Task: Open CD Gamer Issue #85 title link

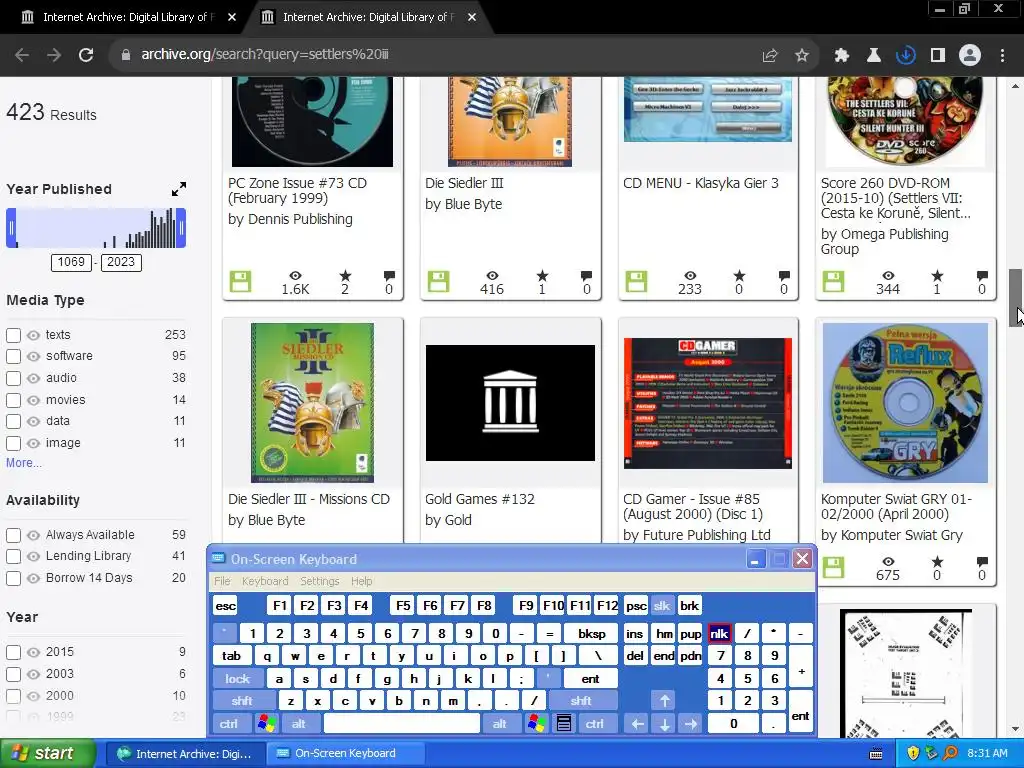Action: (692, 506)
